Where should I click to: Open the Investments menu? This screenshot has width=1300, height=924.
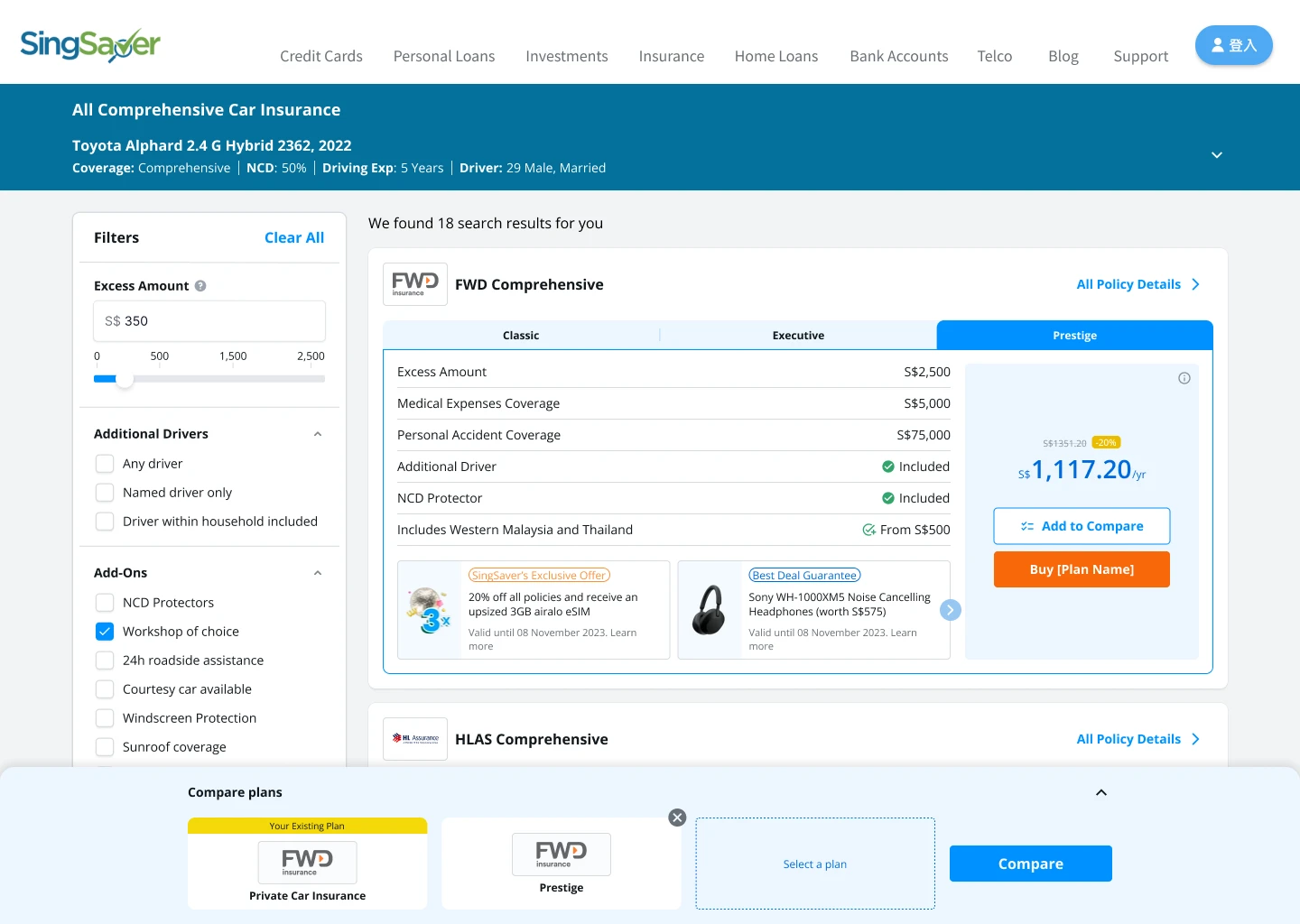567,56
